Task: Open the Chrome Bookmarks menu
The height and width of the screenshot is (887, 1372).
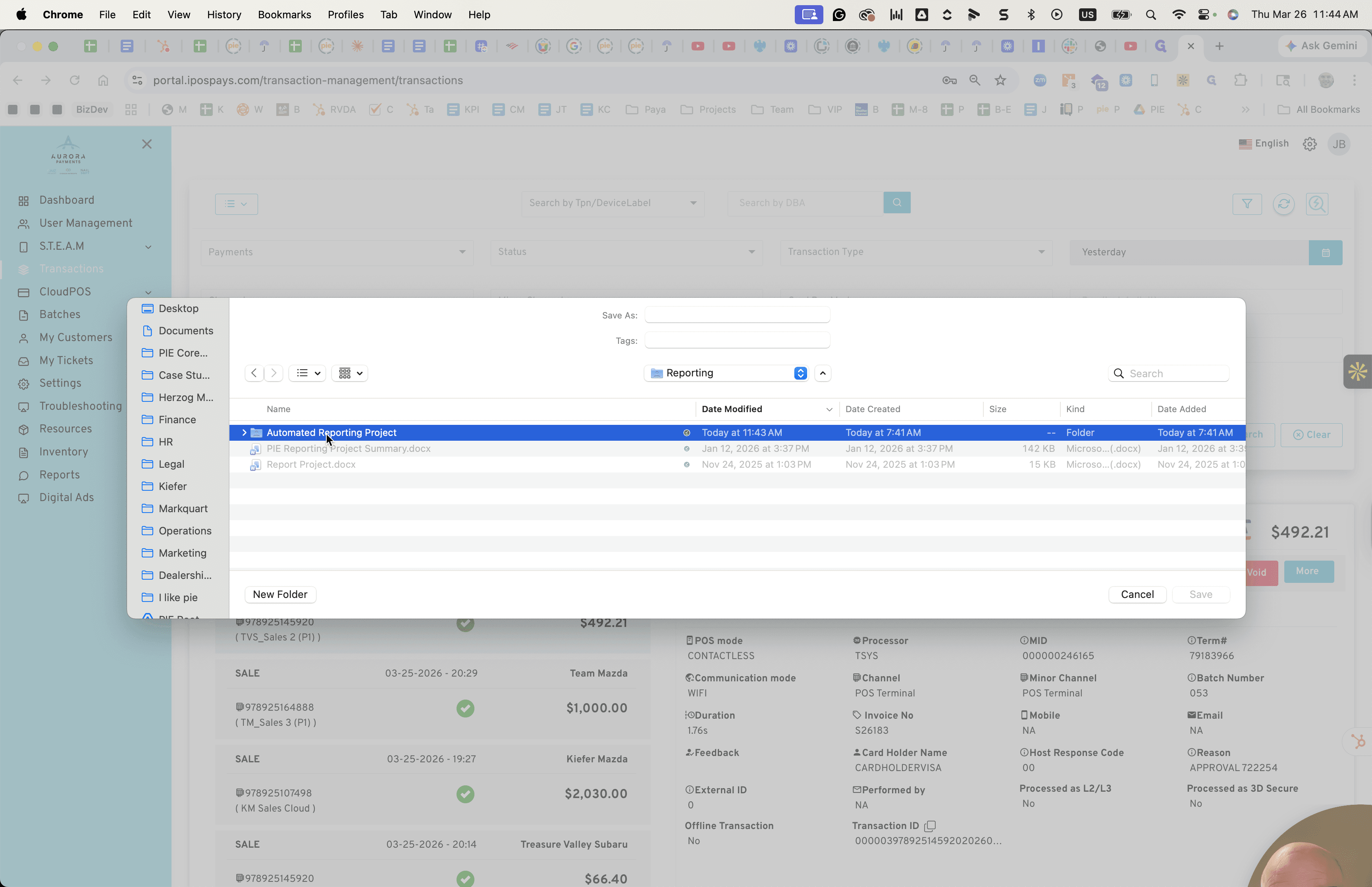Action: (284, 14)
